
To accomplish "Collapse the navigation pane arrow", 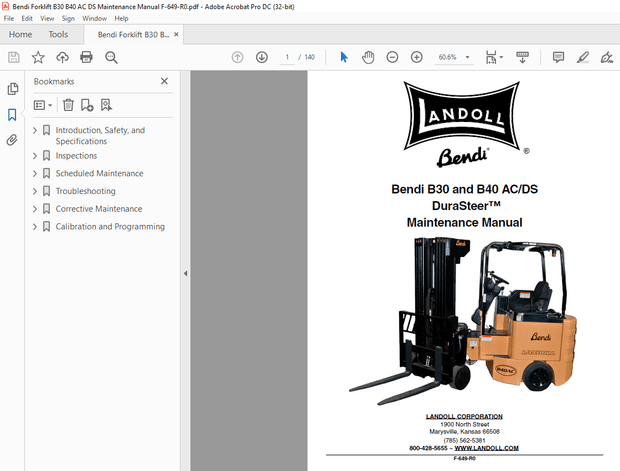I will 185,273.
